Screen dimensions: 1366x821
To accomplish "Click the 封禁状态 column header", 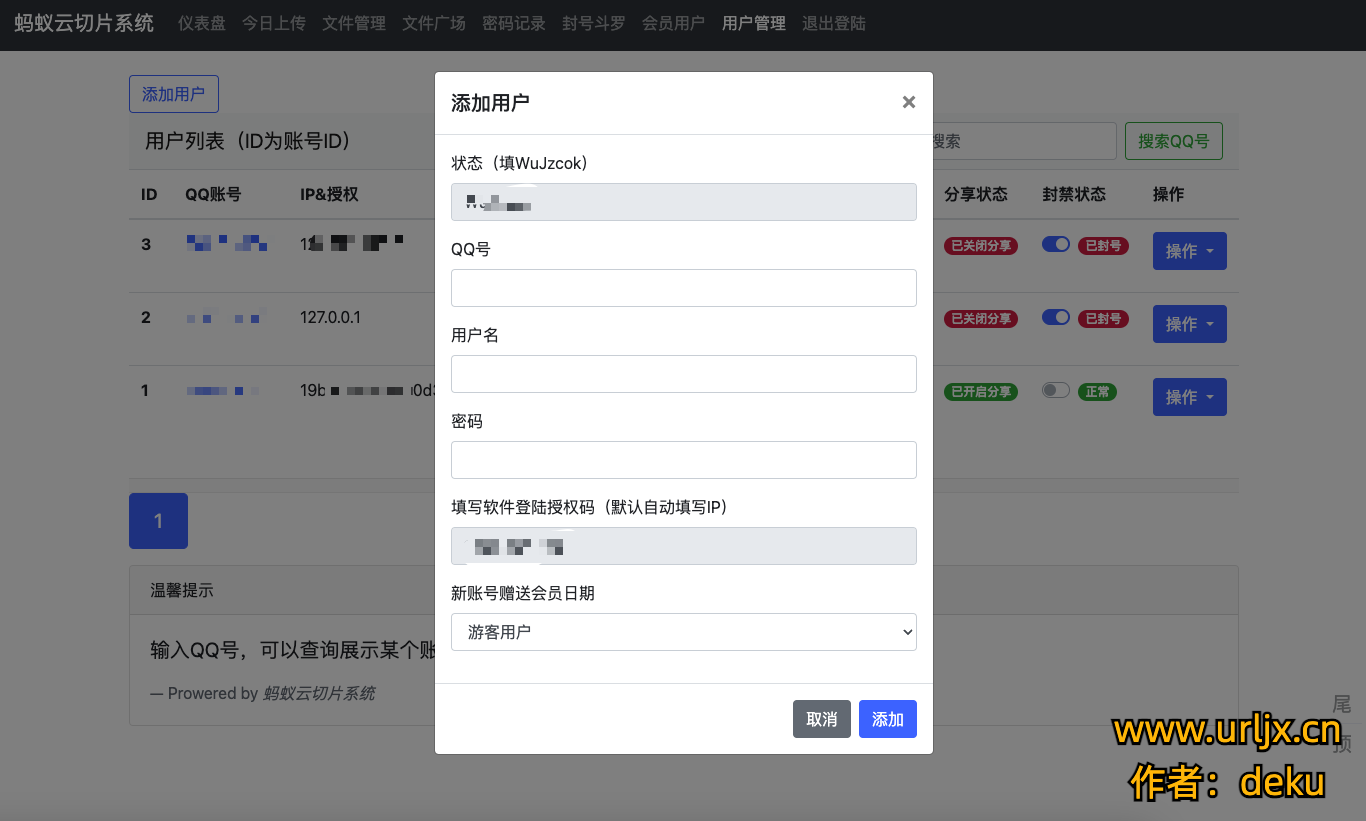I will point(1074,194).
